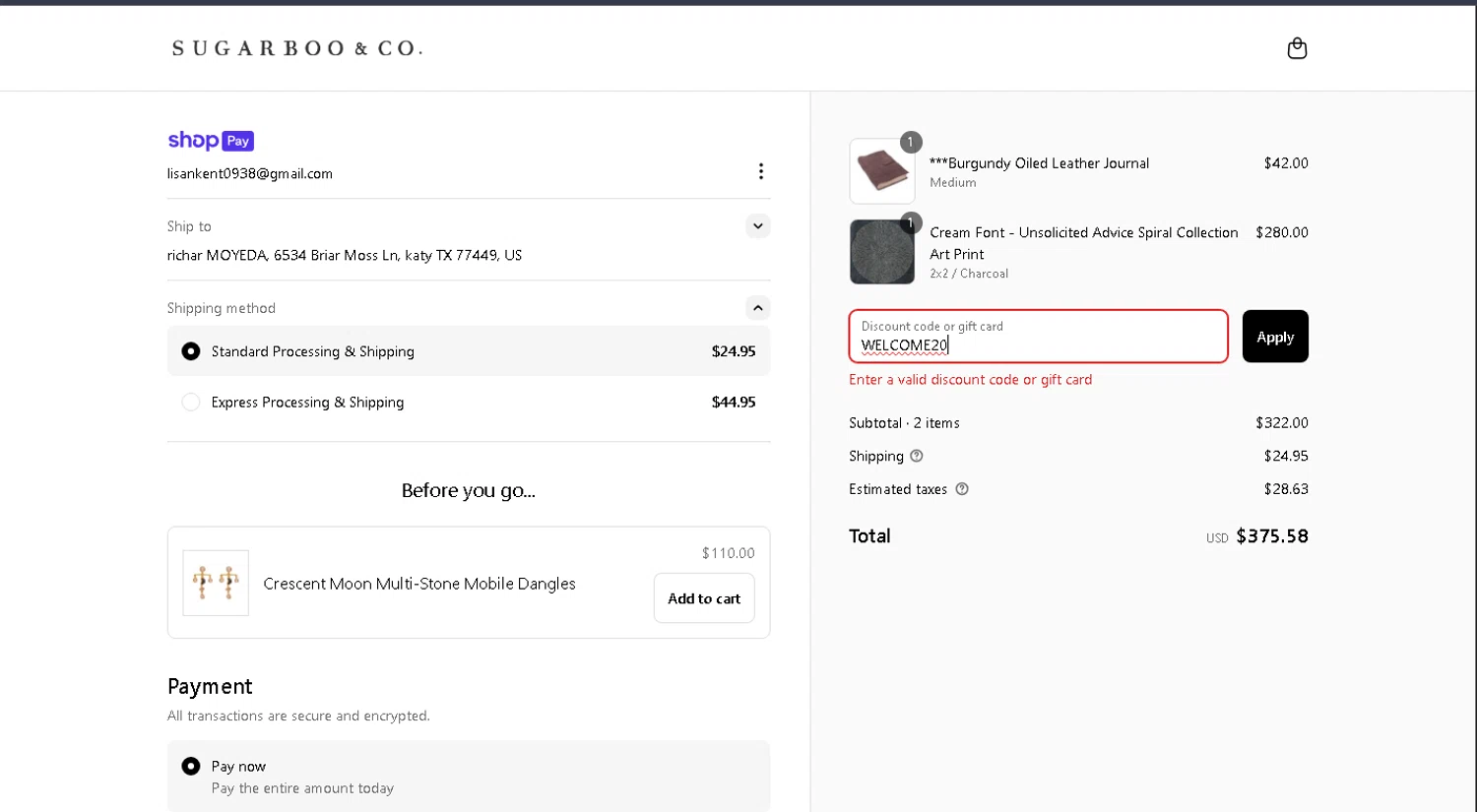Image resolution: width=1477 pixels, height=812 pixels.
Task: Click the $375.58 total amount
Action: coord(1272,536)
